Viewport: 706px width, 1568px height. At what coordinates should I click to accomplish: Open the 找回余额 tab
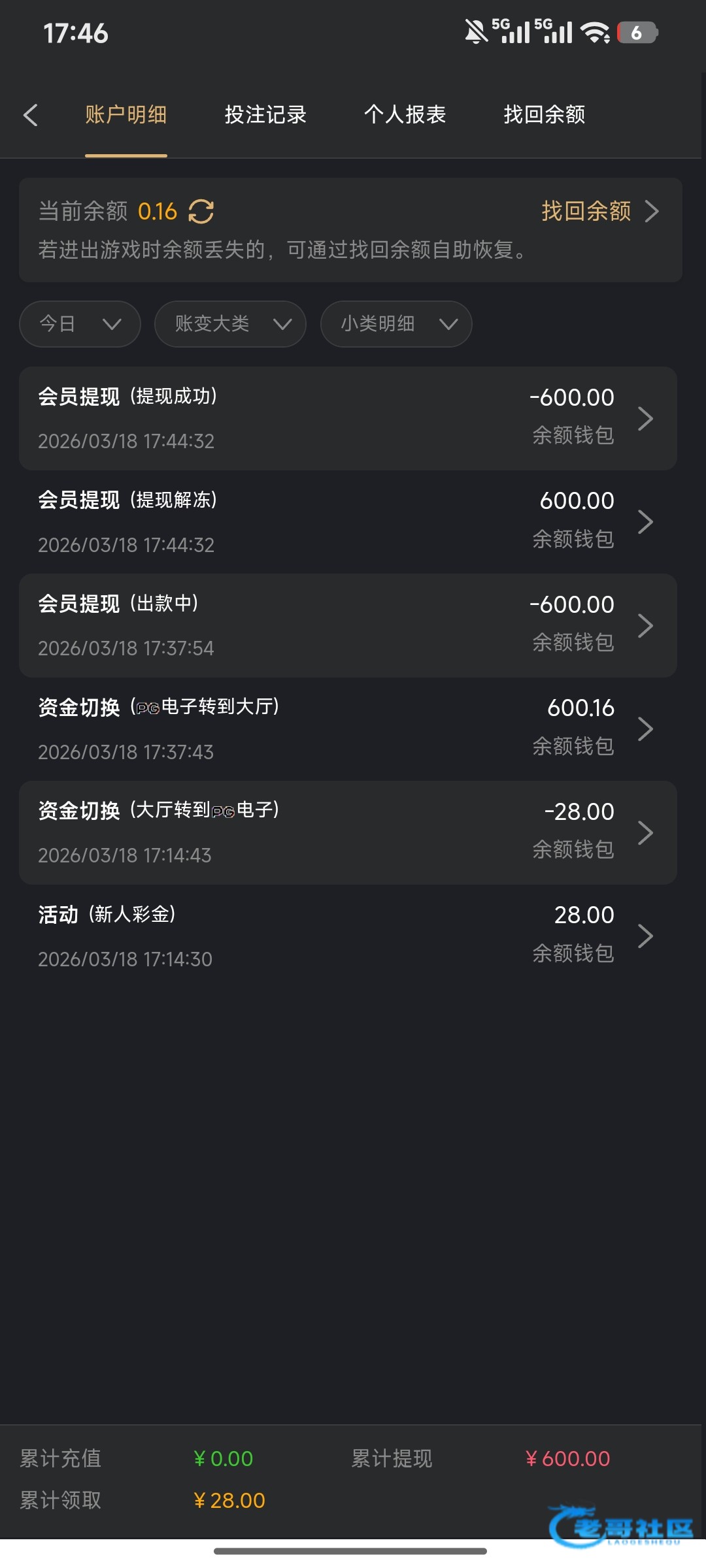(x=544, y=115)
